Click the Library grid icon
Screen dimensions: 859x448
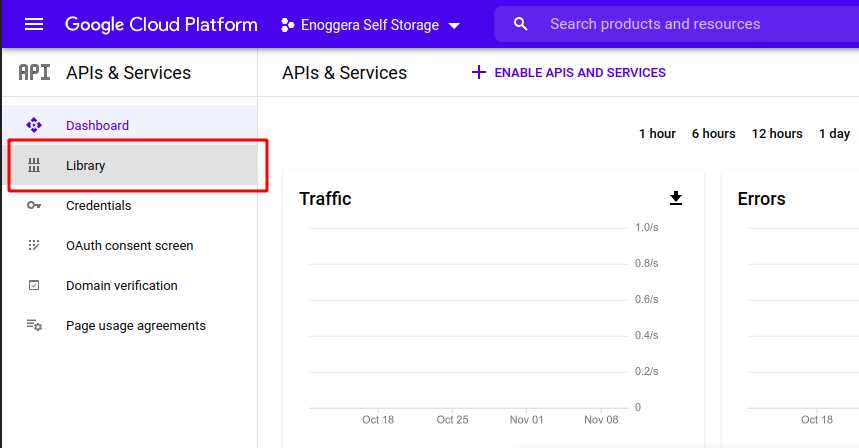34,165
